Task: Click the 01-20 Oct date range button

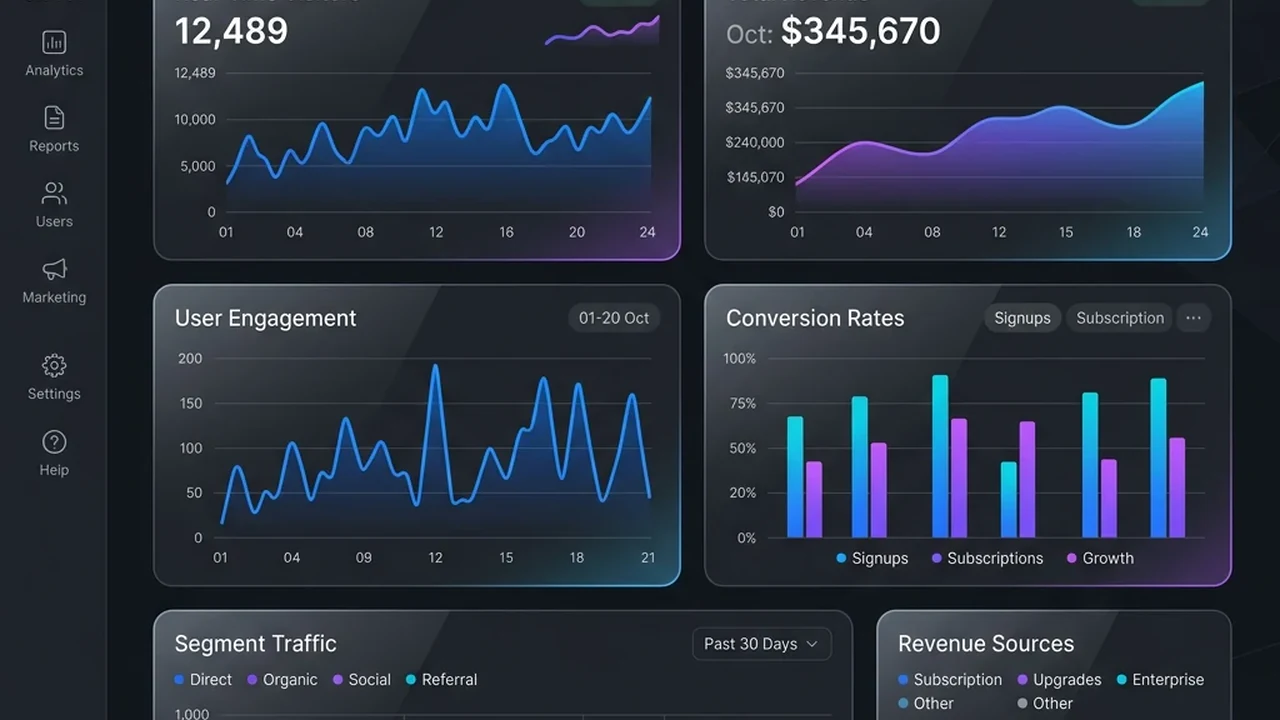Action: coord(614,318)
